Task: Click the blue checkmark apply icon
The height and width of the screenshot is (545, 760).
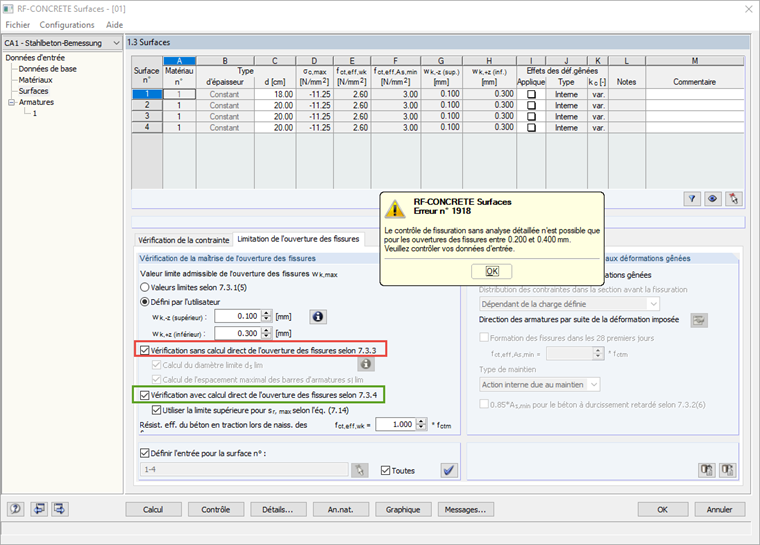Action: (449, 470)
